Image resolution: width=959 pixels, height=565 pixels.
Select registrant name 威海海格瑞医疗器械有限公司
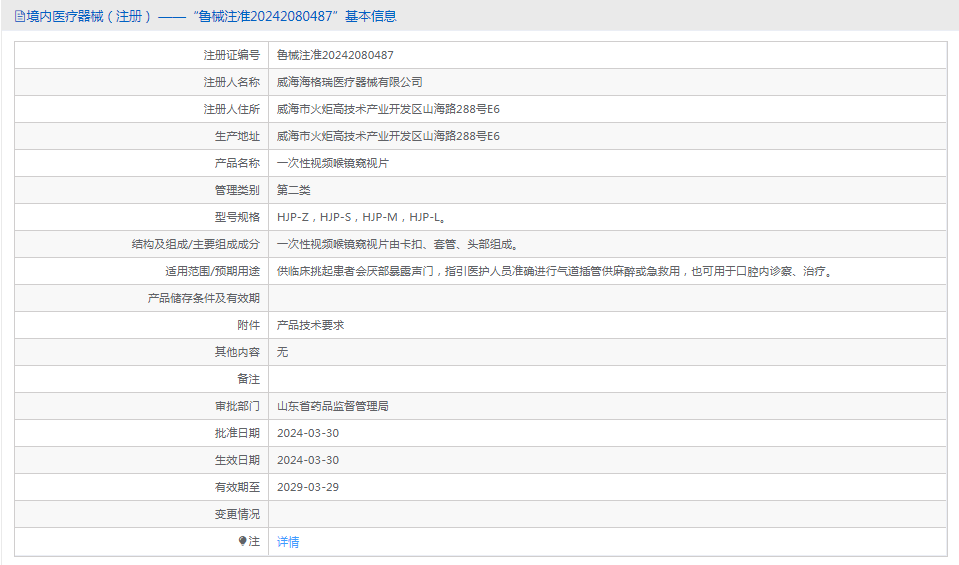(350, 82)
